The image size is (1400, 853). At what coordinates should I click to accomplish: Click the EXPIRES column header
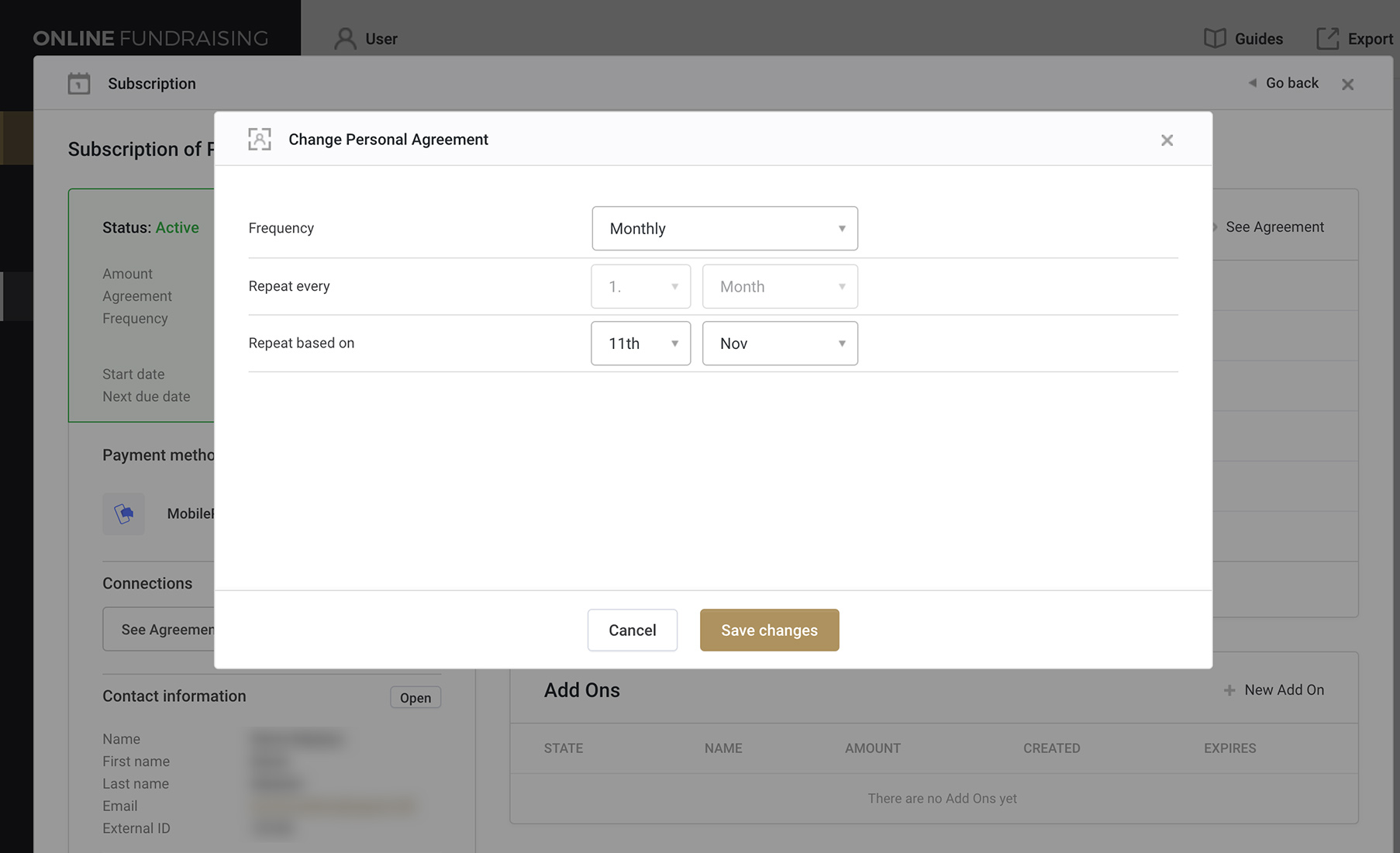1229,748
